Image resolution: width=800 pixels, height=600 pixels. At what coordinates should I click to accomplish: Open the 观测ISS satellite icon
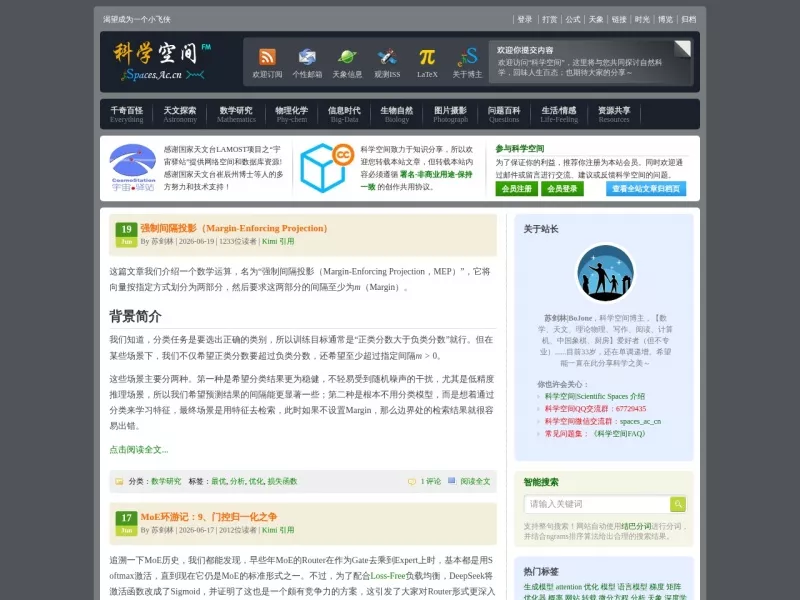(387, 57)
